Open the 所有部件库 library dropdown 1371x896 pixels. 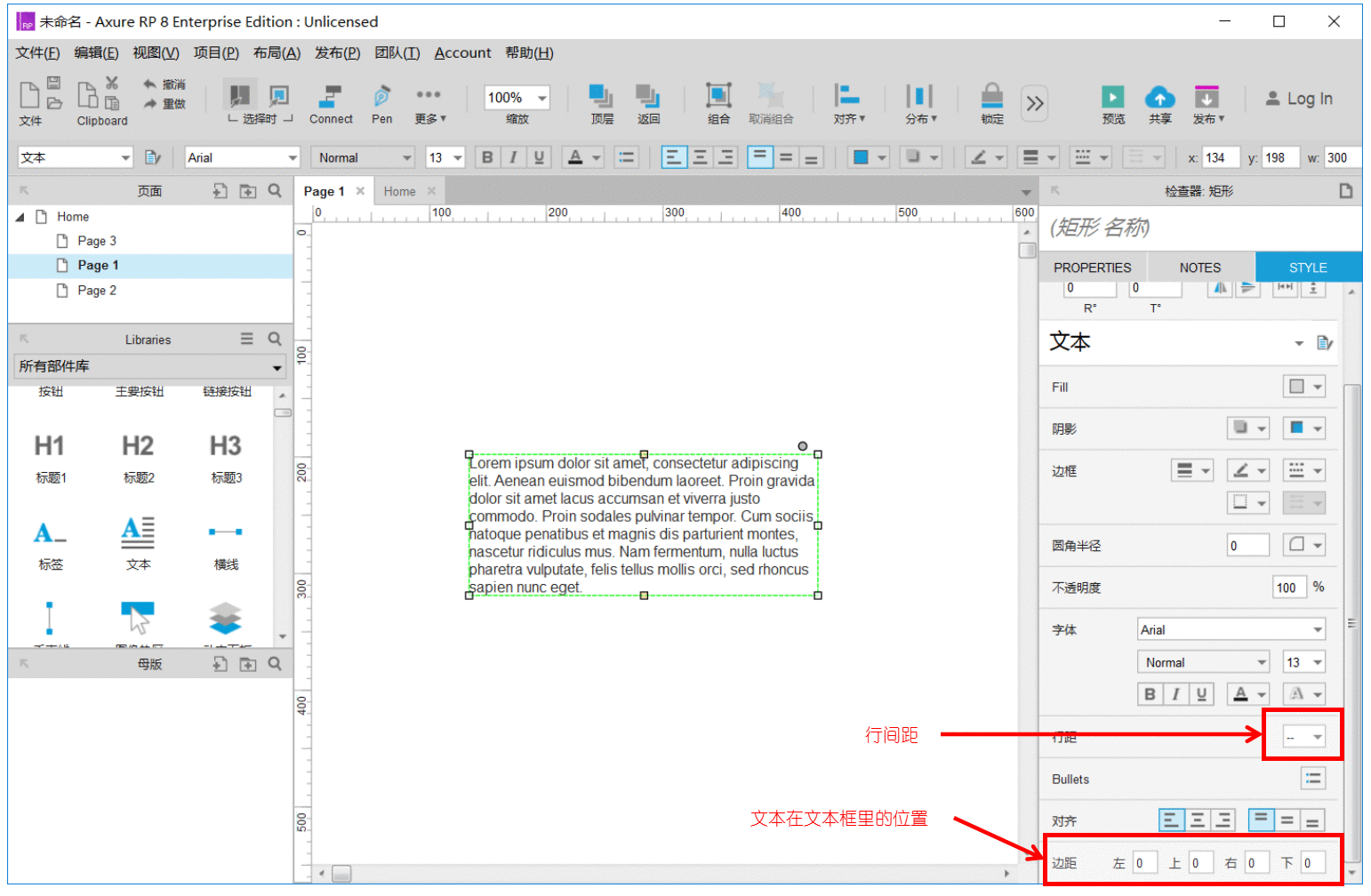150,366
